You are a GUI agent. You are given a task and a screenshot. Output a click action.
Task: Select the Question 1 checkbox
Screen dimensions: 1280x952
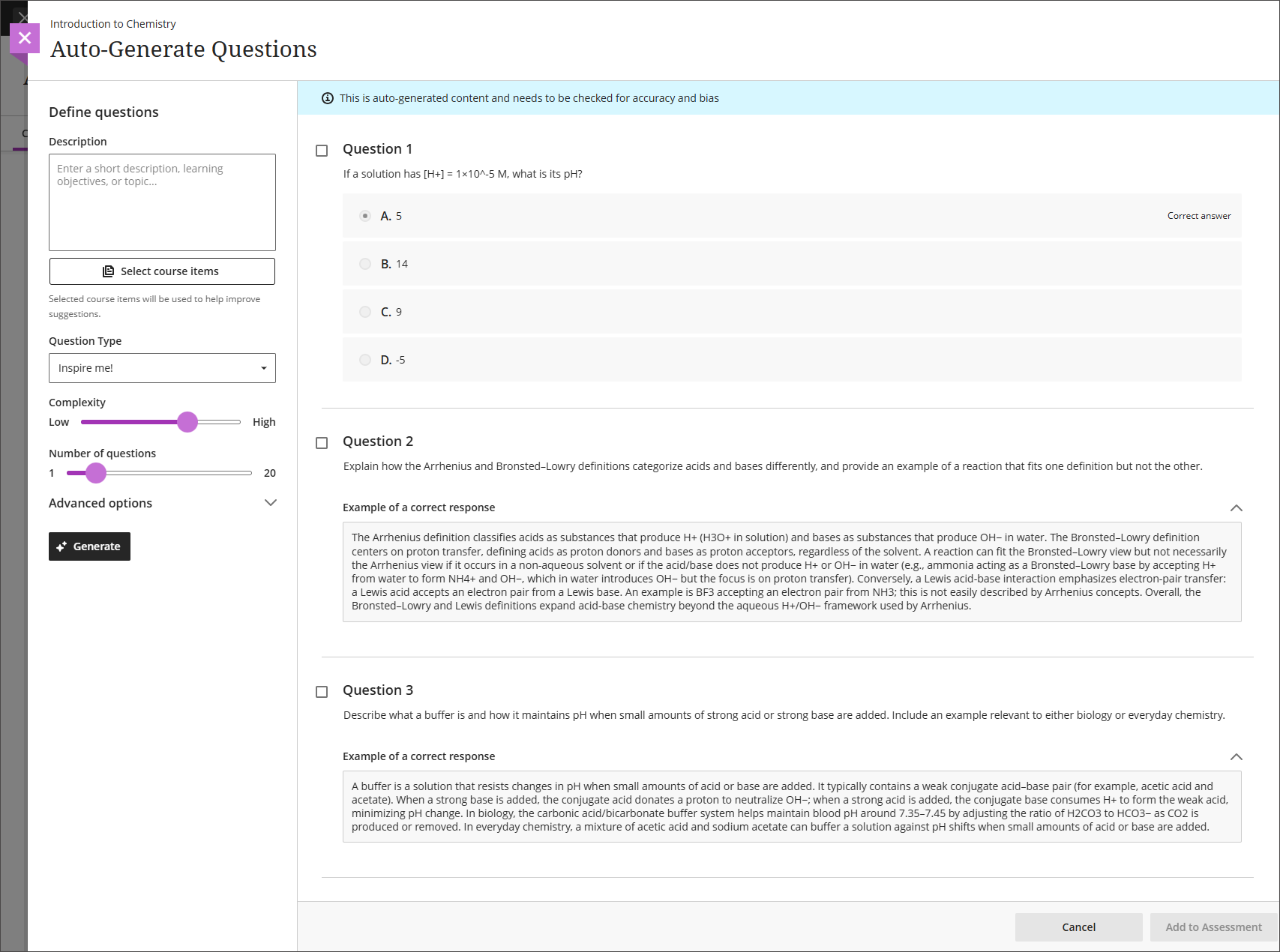point(322,151)
